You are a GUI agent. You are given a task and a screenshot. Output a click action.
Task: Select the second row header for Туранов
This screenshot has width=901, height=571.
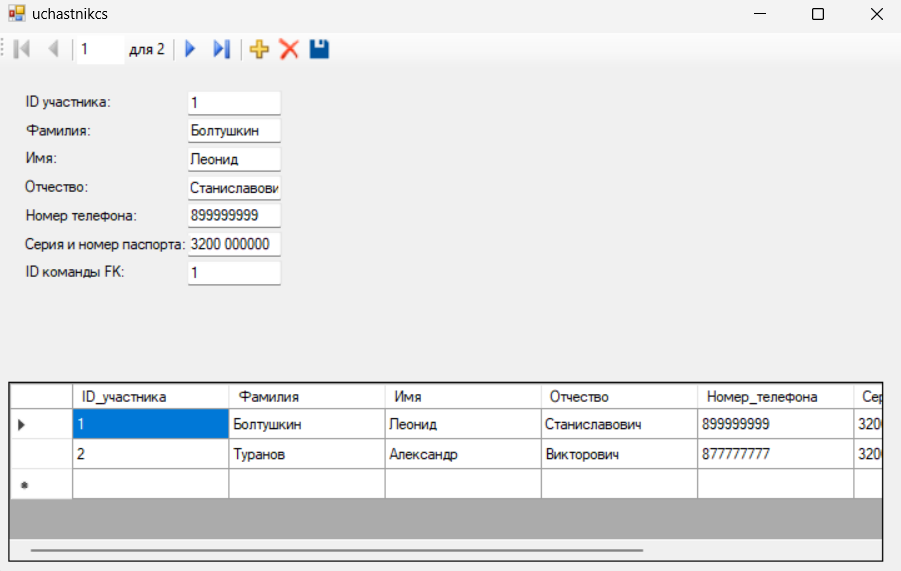click(x=41, y=454)
